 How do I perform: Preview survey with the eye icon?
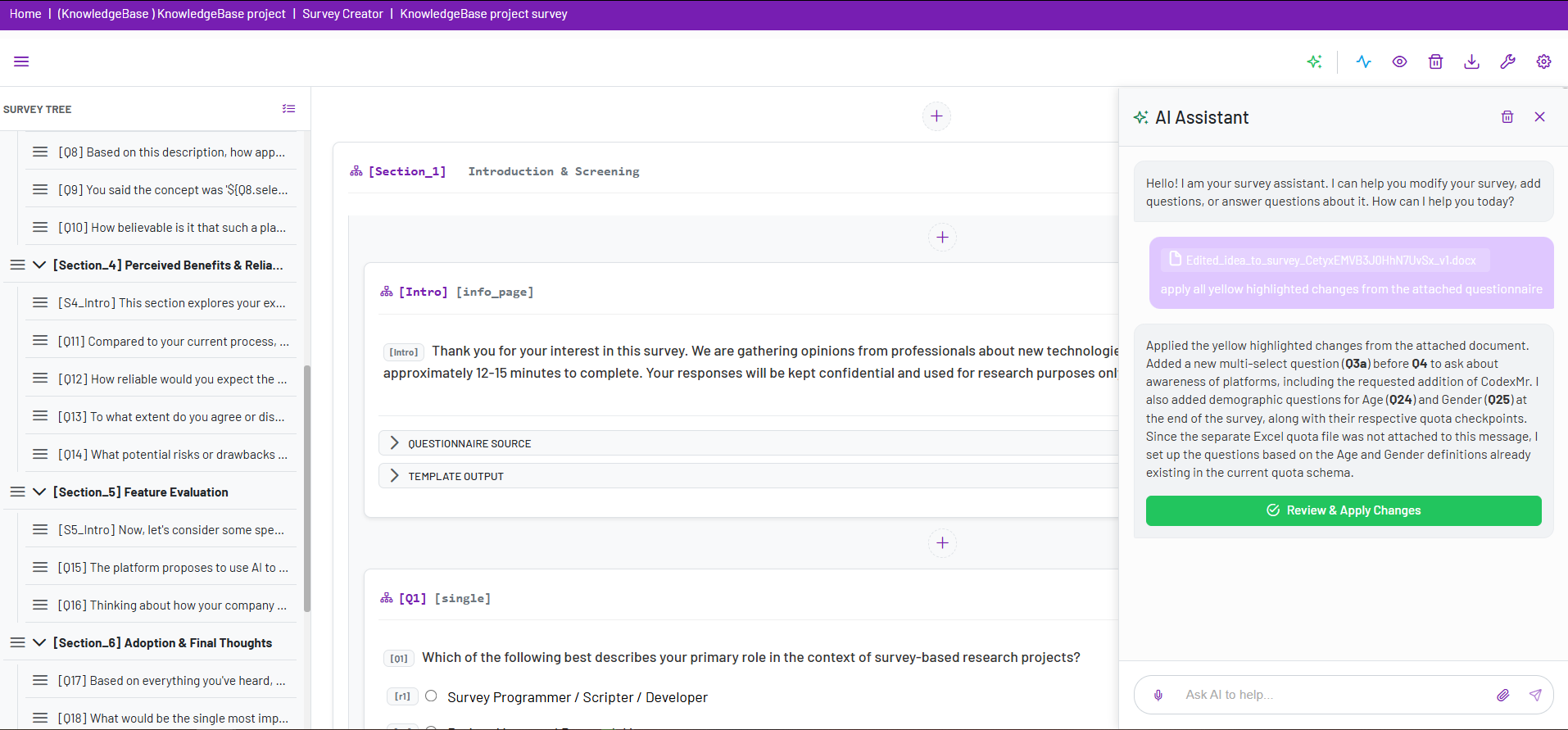tap(1399, 61)
